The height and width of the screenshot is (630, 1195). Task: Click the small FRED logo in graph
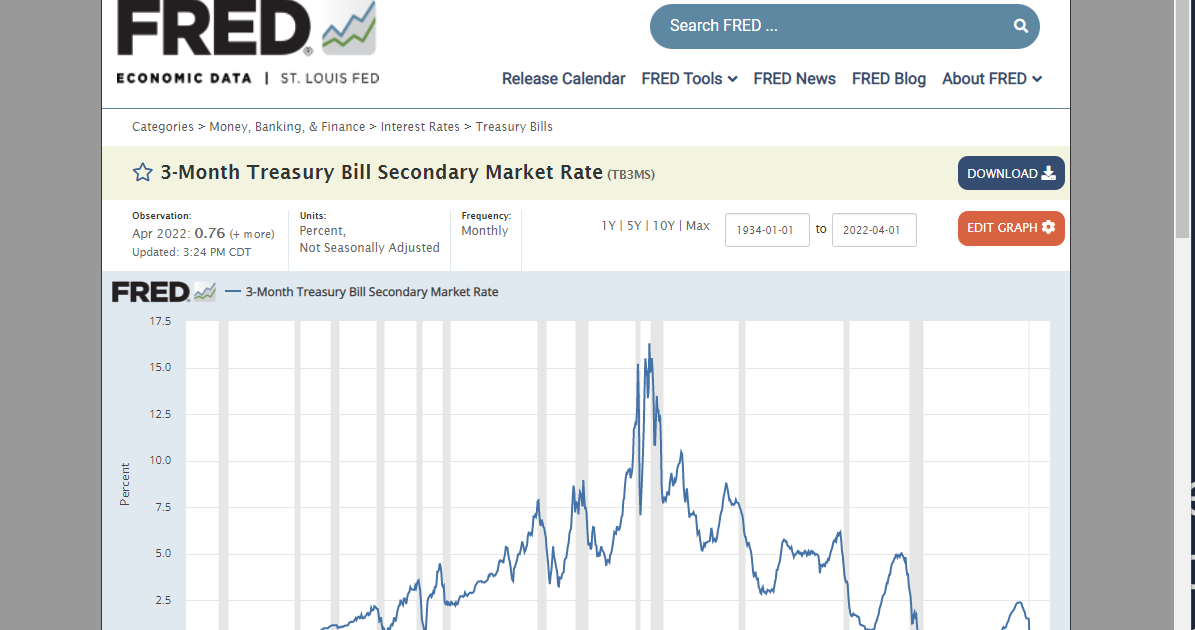coord(164,292)
